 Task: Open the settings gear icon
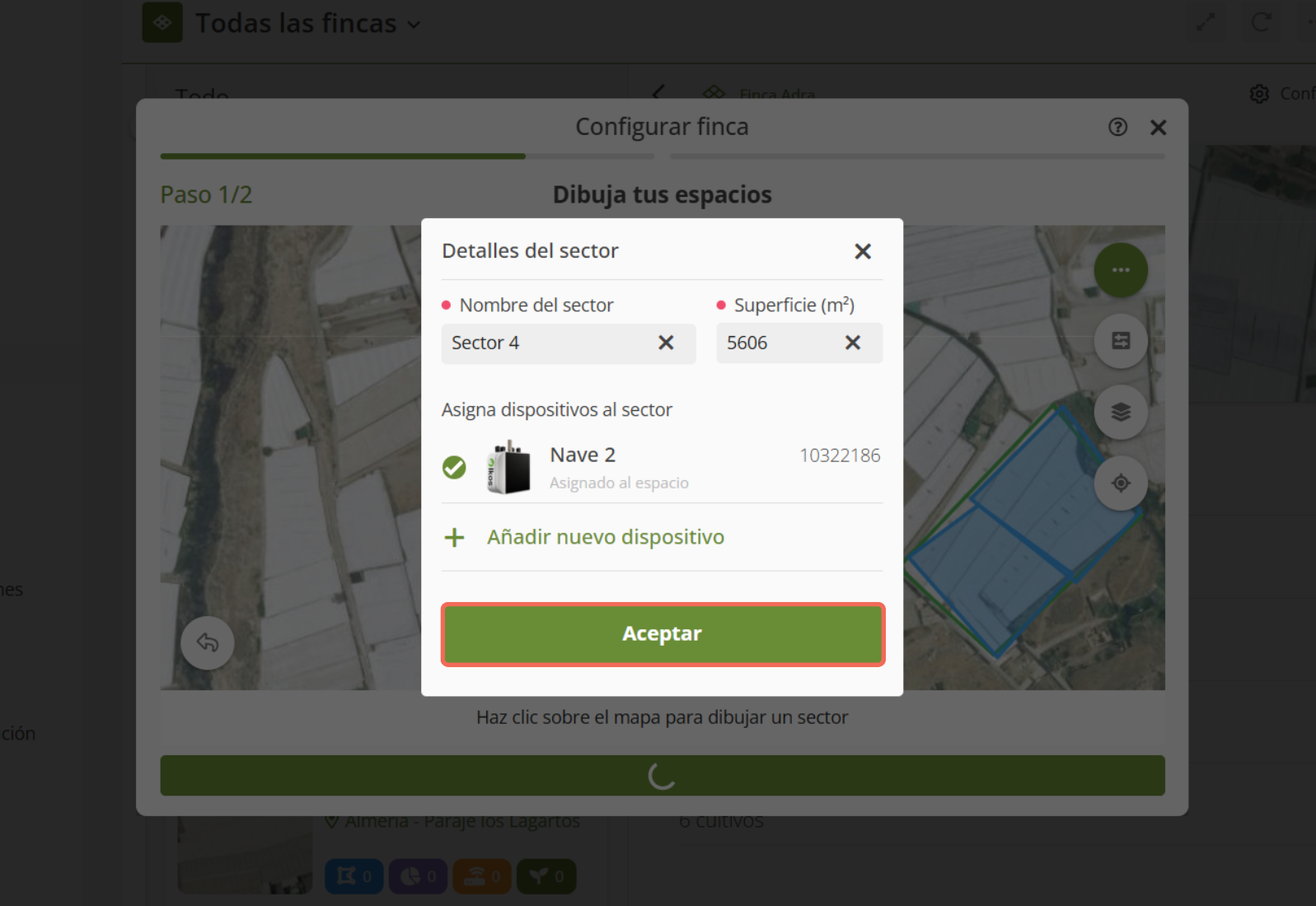1259,94
